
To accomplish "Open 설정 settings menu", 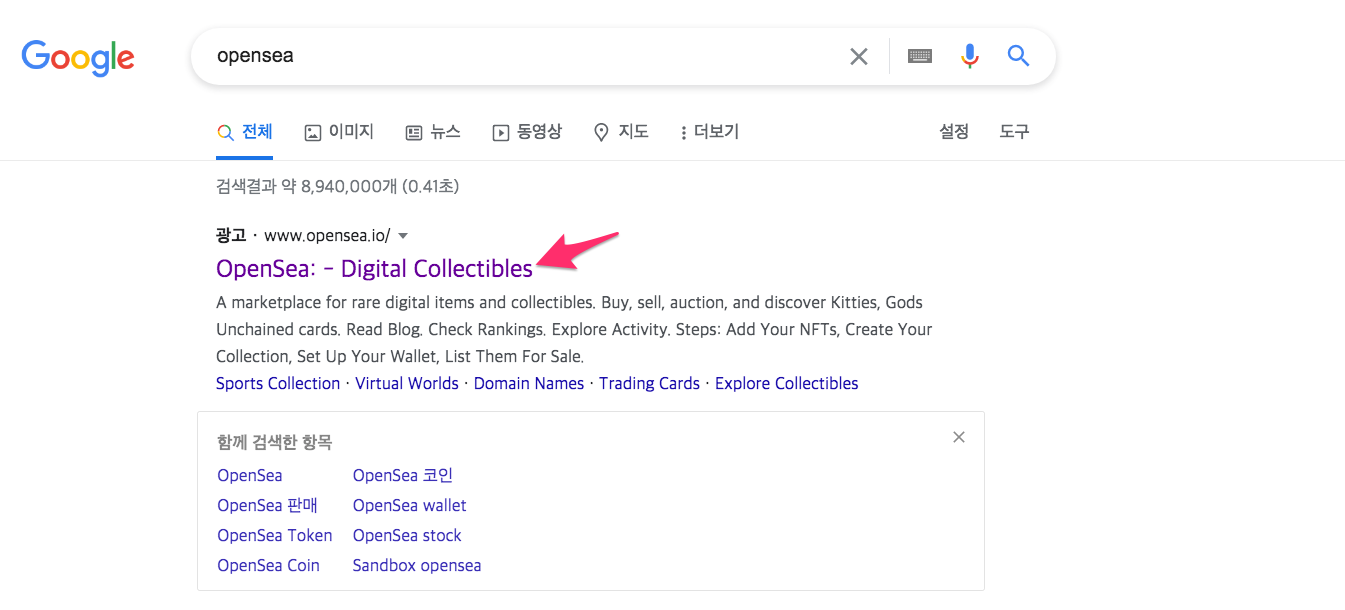I will (954, 132).
